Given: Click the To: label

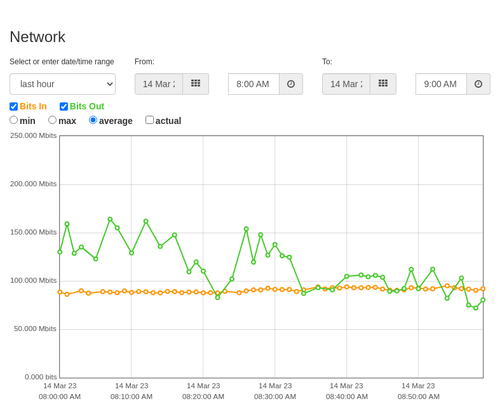Looking at the screenshot, I should 327,62.
